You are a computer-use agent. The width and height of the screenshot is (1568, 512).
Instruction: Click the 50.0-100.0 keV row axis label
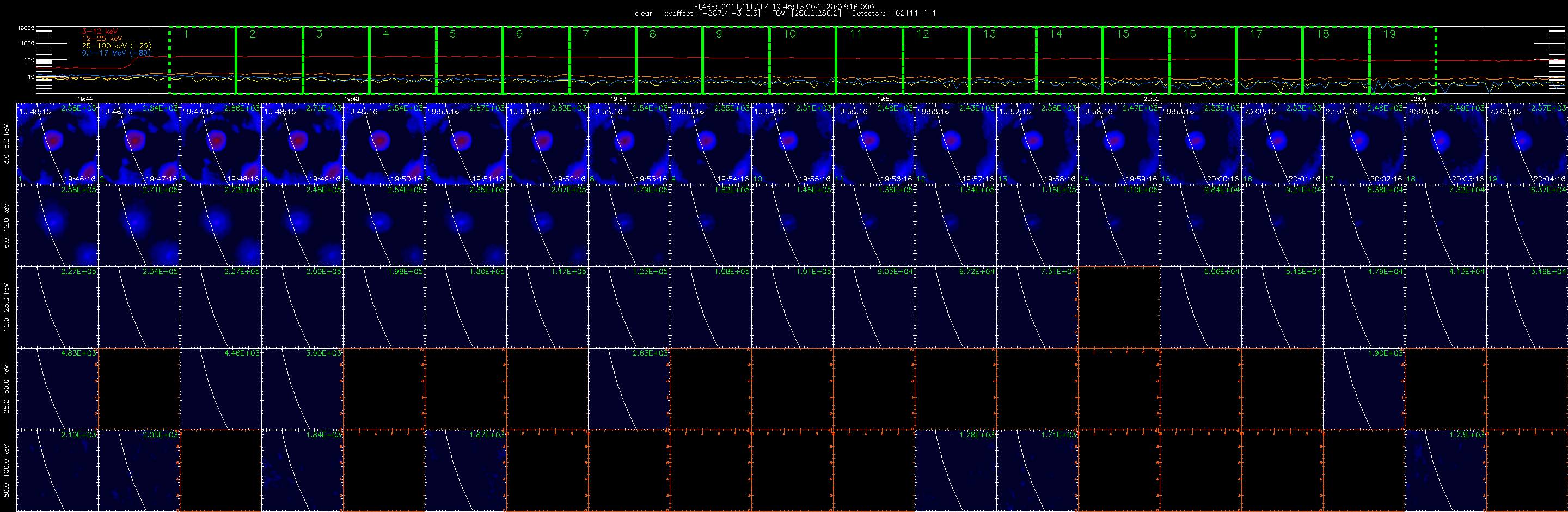point(7,470)
